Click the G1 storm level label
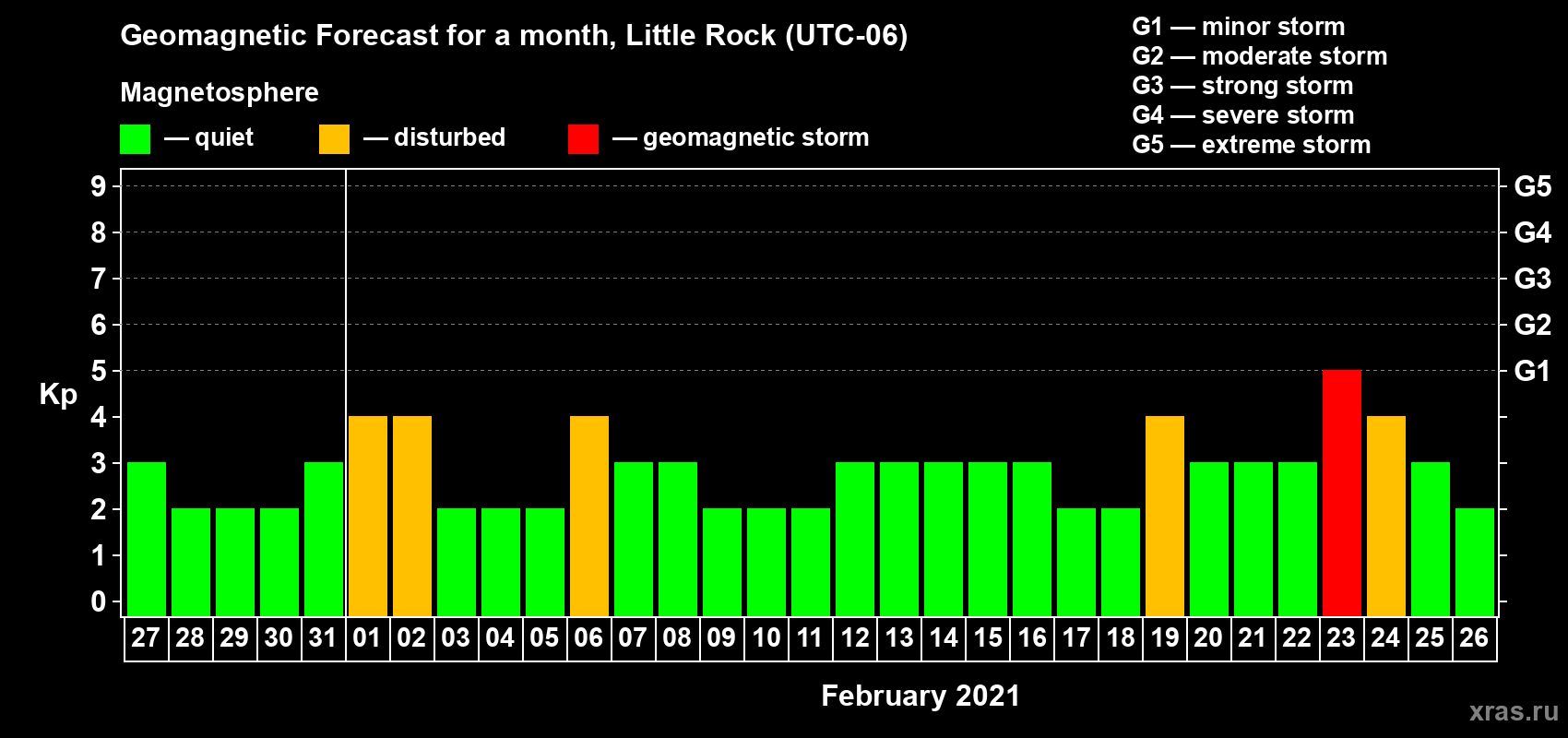 (x=1532, y=371)
